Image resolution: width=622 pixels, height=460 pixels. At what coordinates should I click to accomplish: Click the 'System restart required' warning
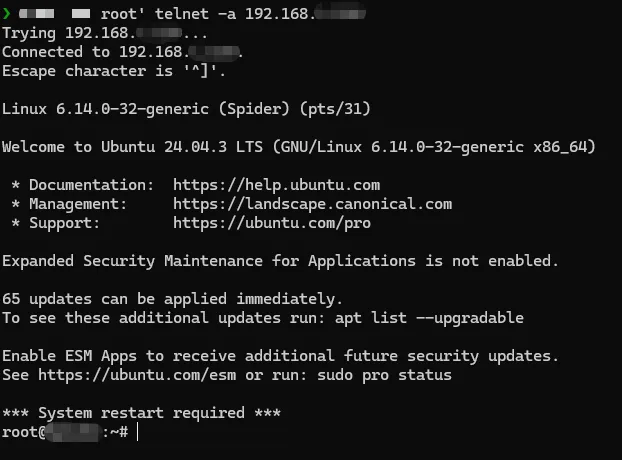141,413
